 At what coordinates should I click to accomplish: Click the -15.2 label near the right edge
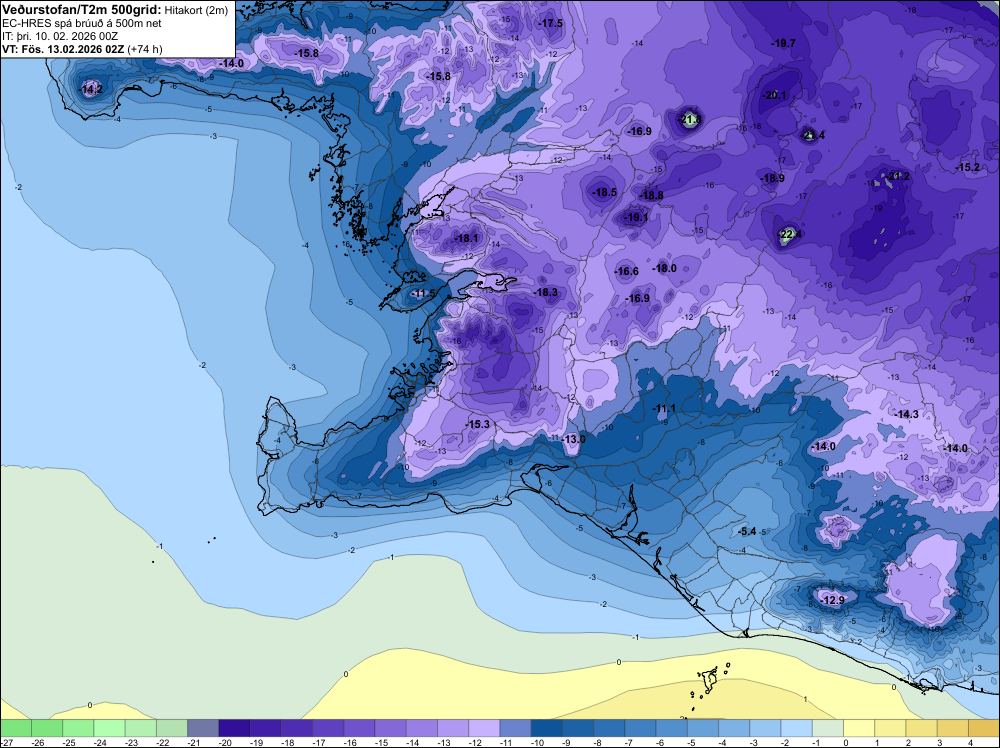point(967,167)
